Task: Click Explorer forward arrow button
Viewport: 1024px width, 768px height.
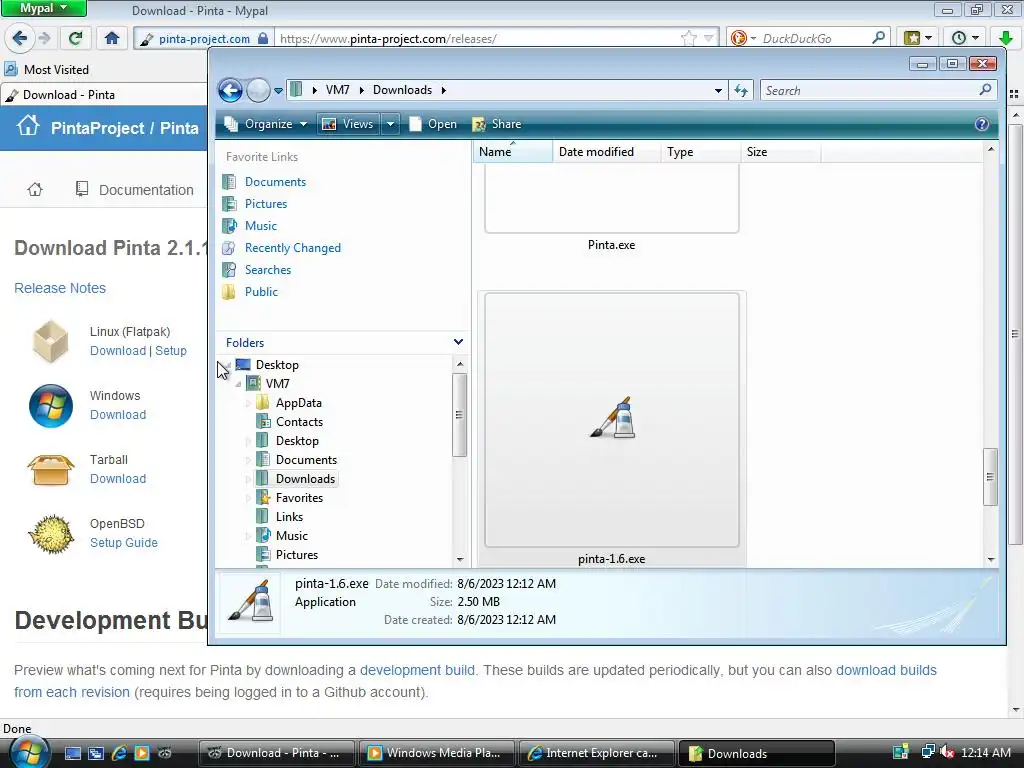Action: pyautogui.click(x=258, y=90)
